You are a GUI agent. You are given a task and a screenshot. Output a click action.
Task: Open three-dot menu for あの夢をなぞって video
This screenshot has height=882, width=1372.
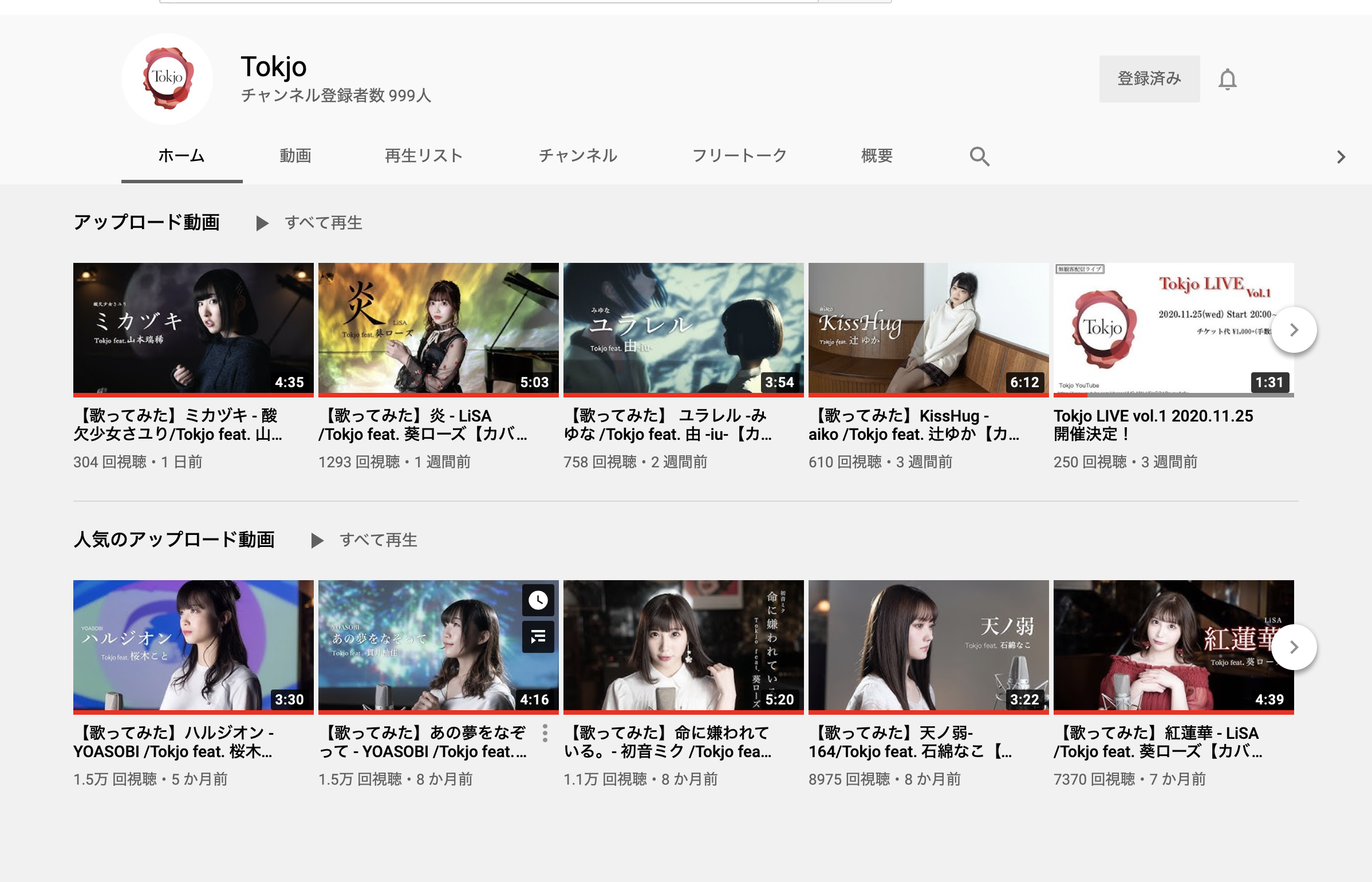click(545, 733)
